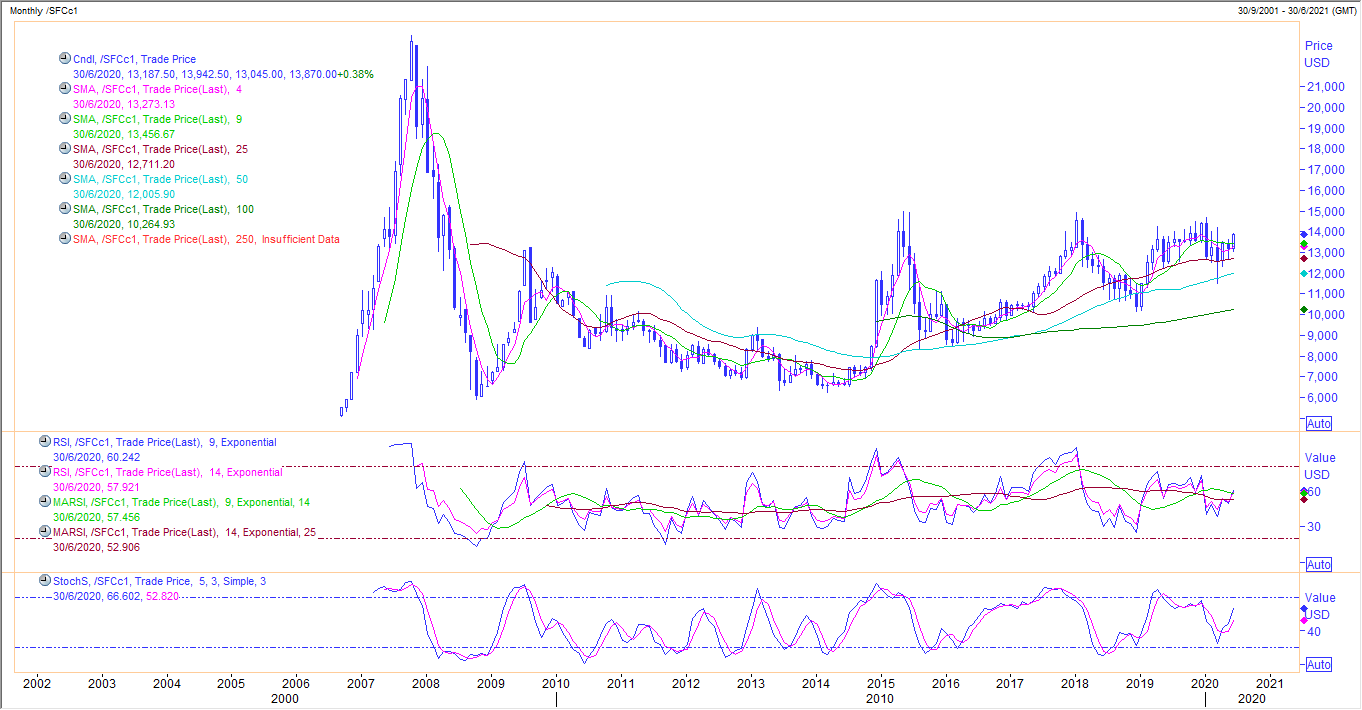
Task: Click the value 30/6/2020, 12,711.20
Action: (124, 165)
